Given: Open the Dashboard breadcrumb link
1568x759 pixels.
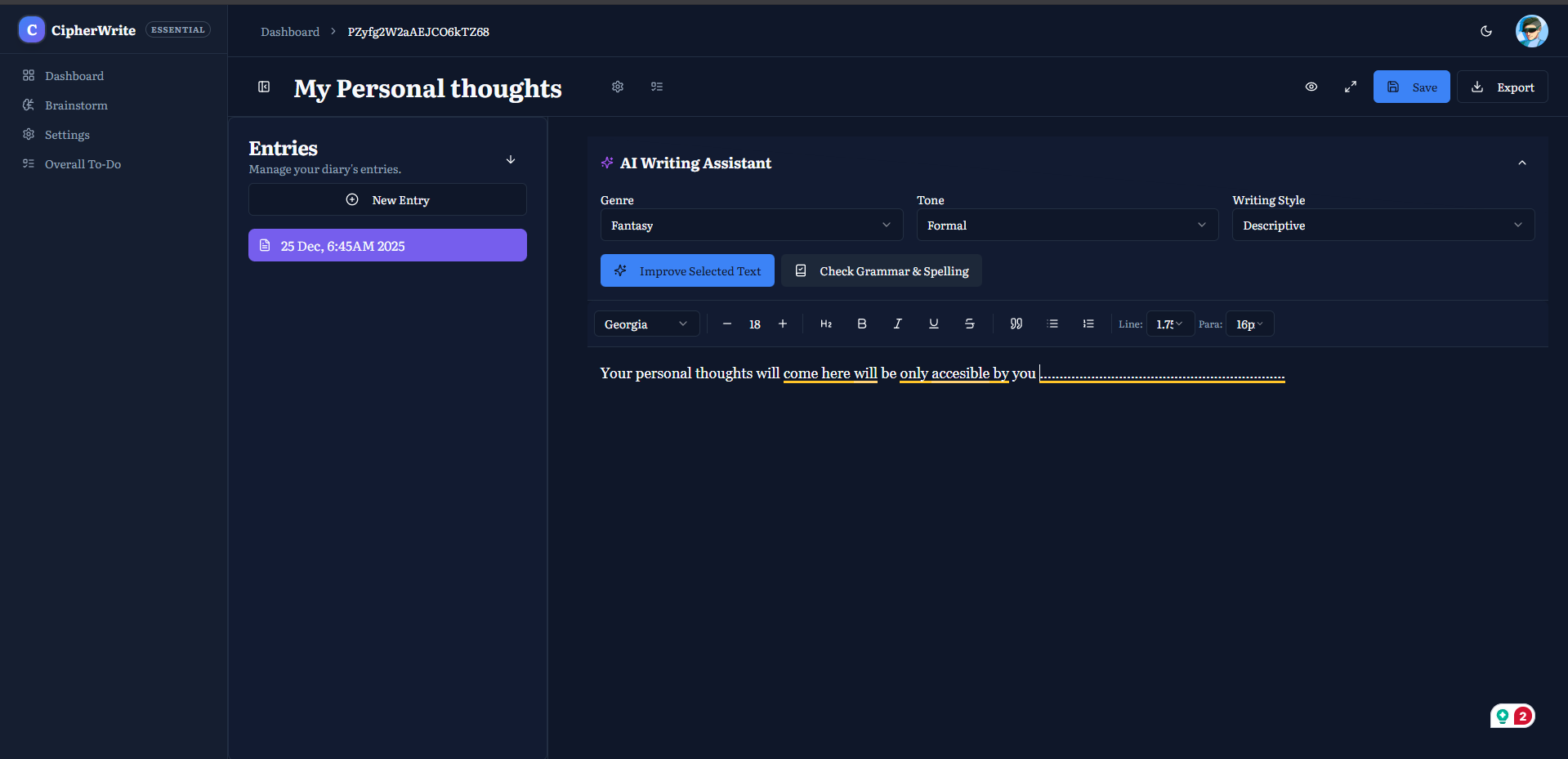Looking at the screenshot, I should click(x=290, y=31).
